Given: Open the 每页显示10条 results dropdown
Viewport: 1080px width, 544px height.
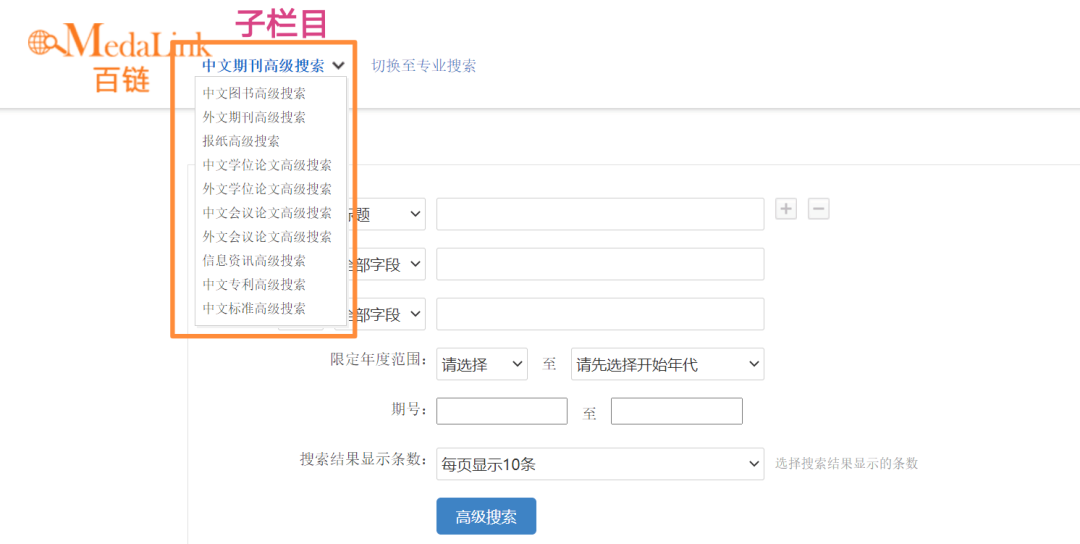Looking at the screenshot, I should tap(600, 464).
